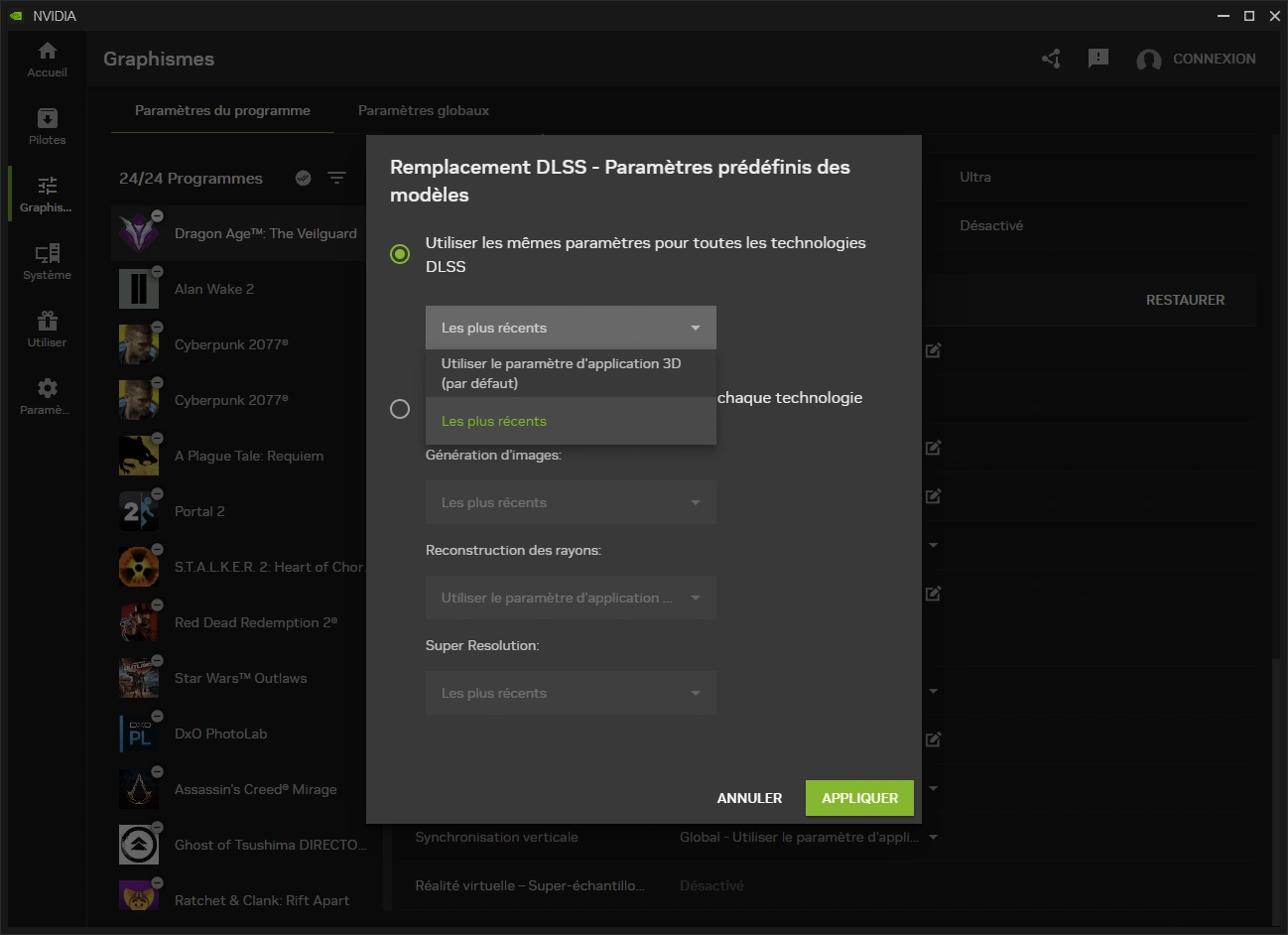Select the Red Dead Redemption 2 icon

[x=139, y=622]
